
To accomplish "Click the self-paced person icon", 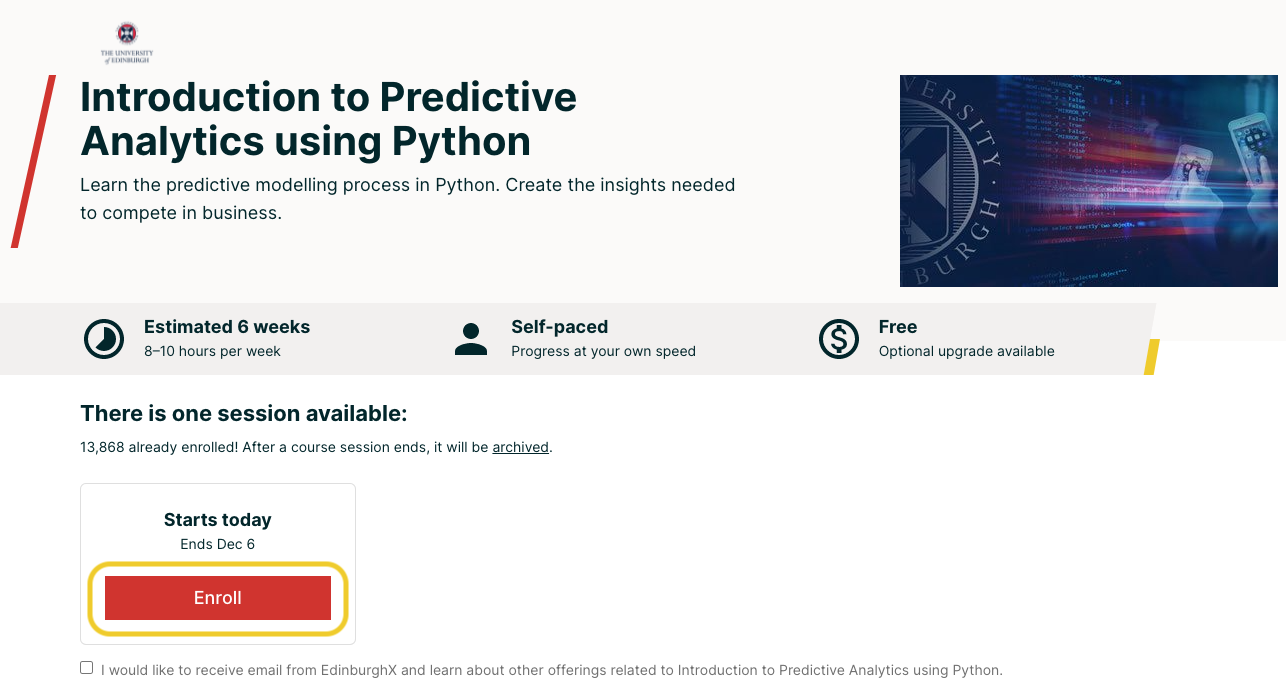I will 471,339.
